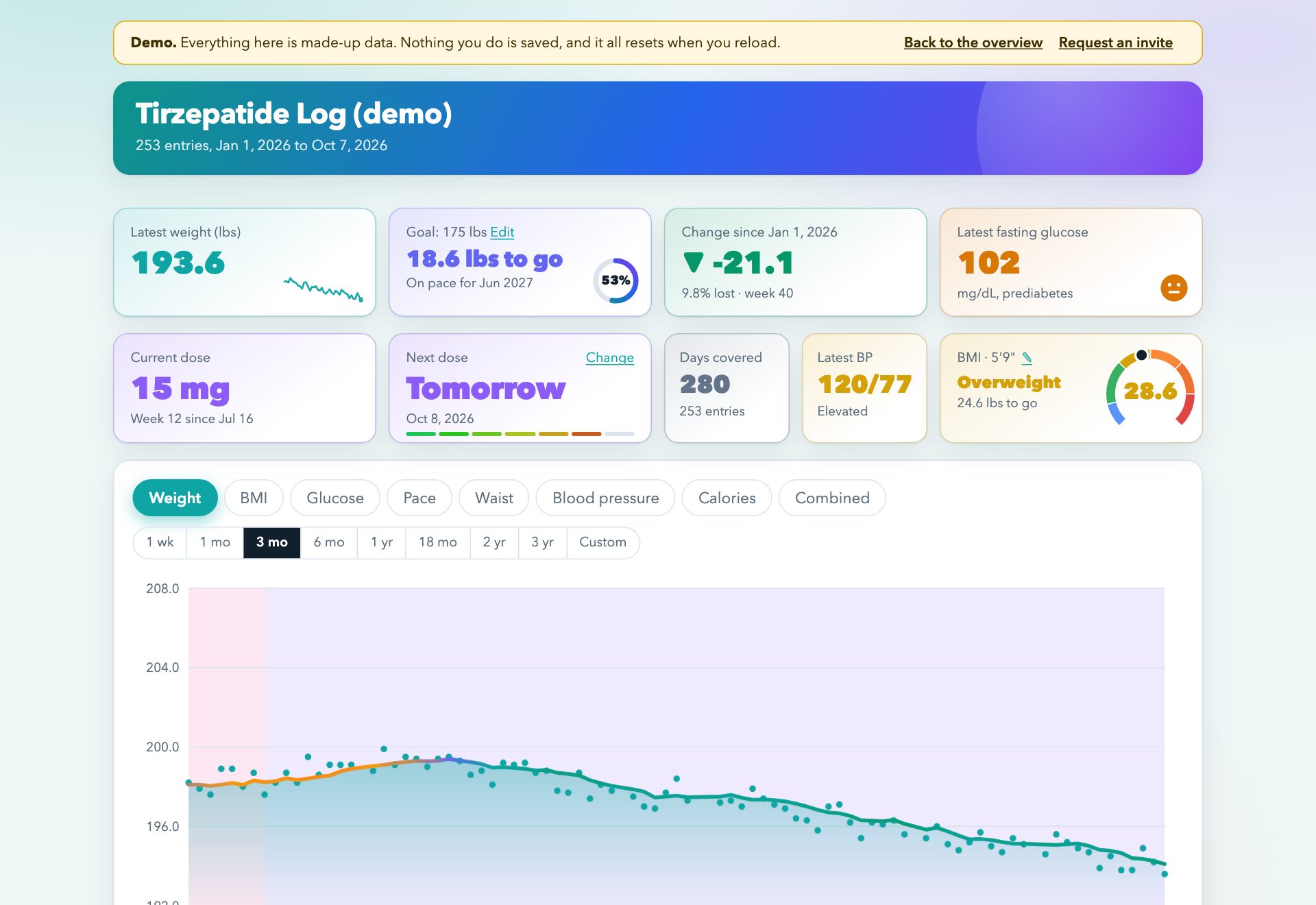Click the BMI 28.6 gauge dial
This screenshot has height=905, width=1316.
pos(1150,389)
